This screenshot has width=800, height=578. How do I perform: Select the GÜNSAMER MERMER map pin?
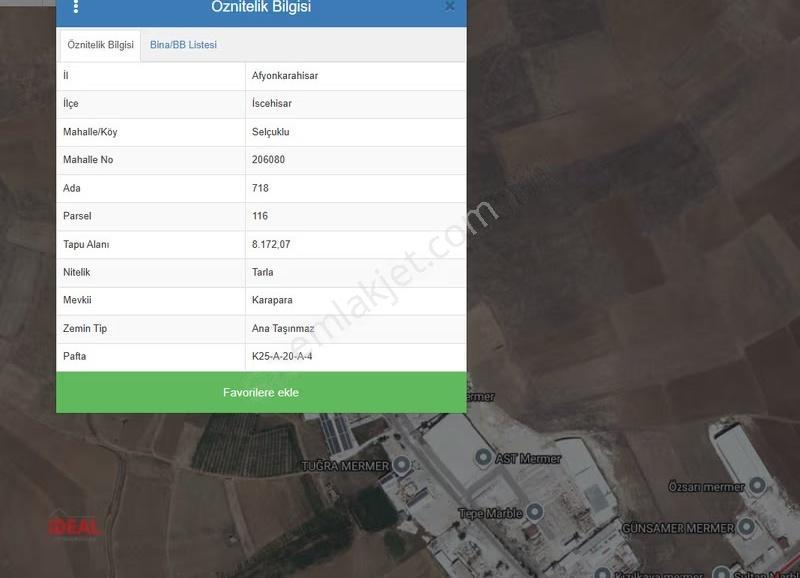746,526
